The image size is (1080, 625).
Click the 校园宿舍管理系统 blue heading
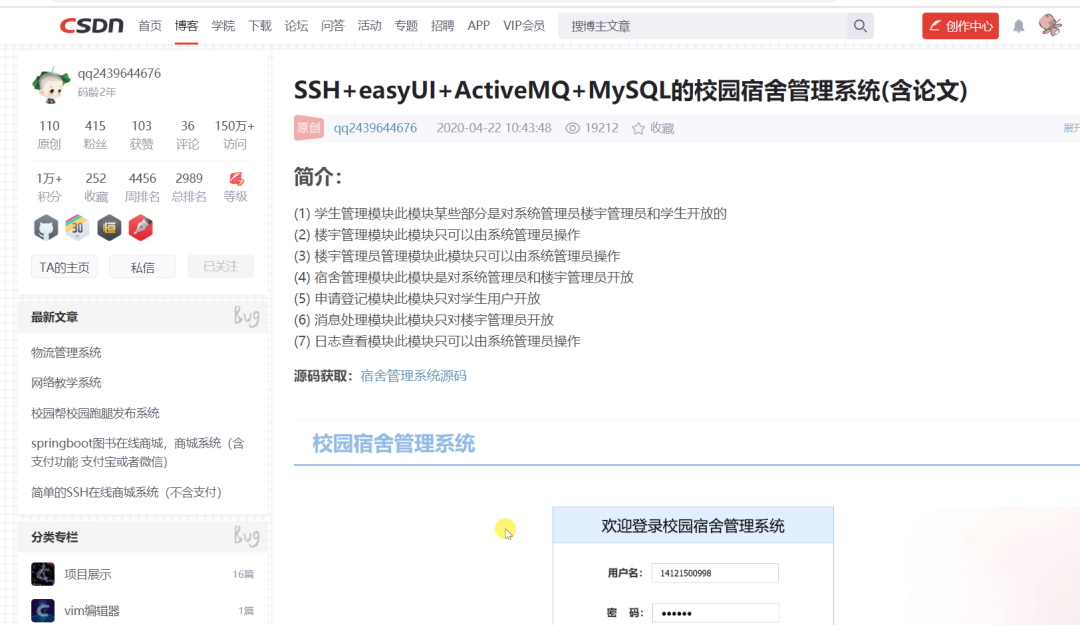coord(393,443)
